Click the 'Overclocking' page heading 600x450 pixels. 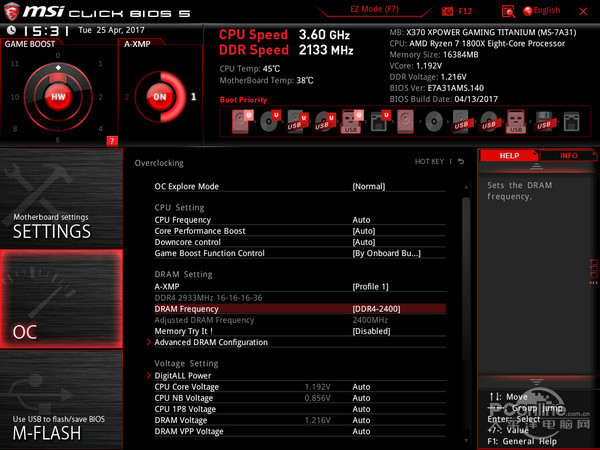[x=159, y=163]
